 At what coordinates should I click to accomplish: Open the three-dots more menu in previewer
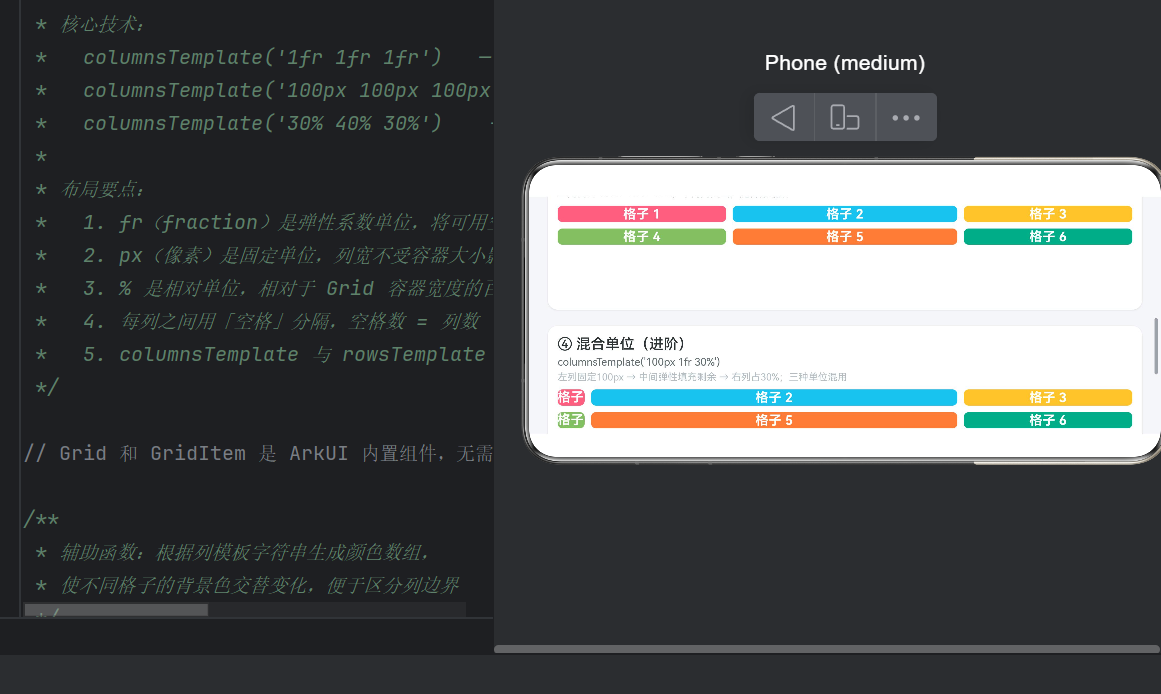click(x=906, y=118)
